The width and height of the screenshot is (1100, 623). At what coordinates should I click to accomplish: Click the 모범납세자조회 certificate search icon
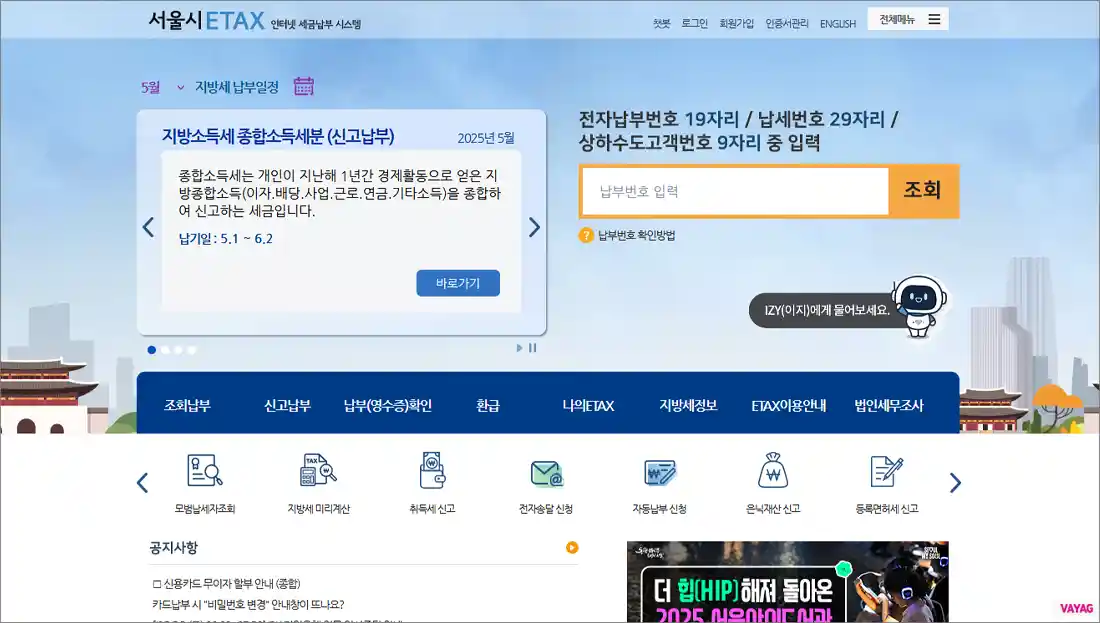click(205, 470)
